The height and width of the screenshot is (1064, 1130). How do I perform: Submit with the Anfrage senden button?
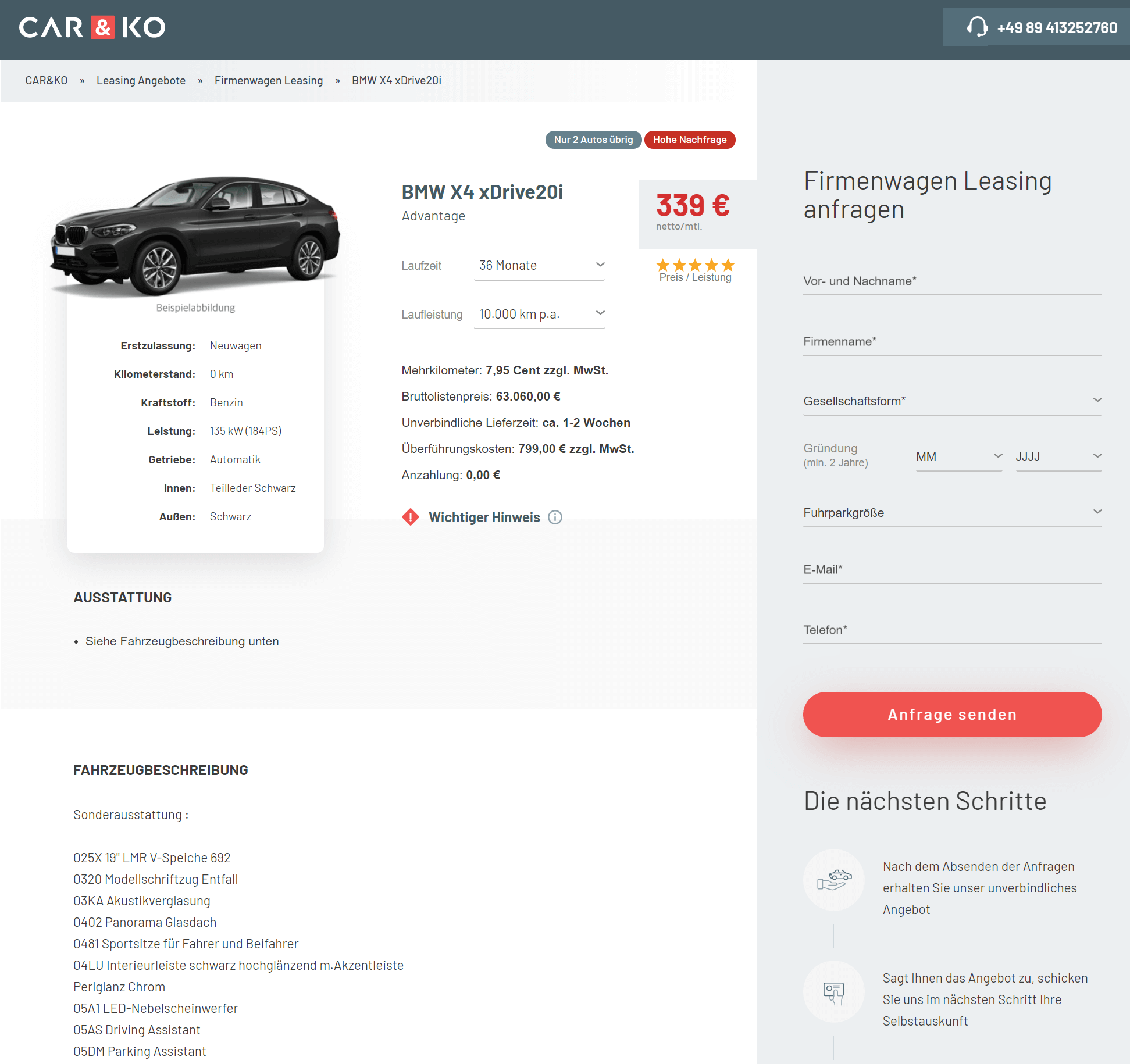952,715
